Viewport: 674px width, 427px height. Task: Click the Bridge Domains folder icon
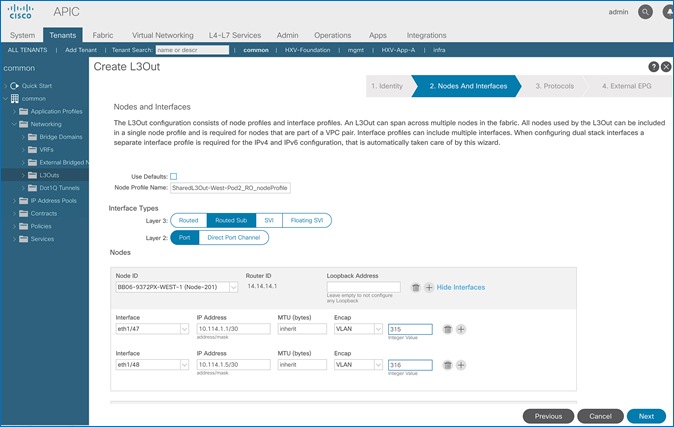pyautogui.click(x=32, y=137)
